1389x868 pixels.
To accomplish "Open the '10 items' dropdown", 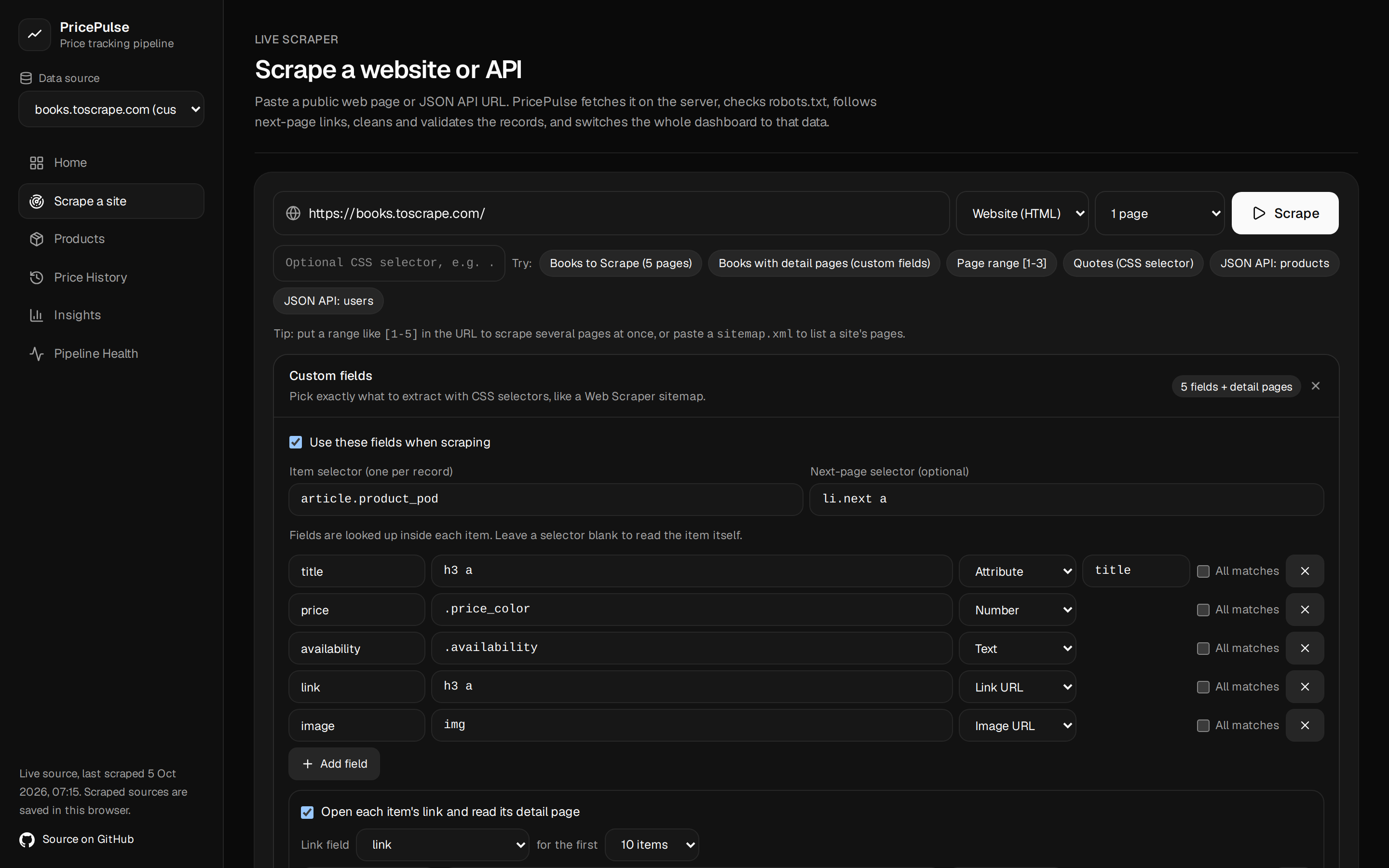I will [x=652, y=845].
